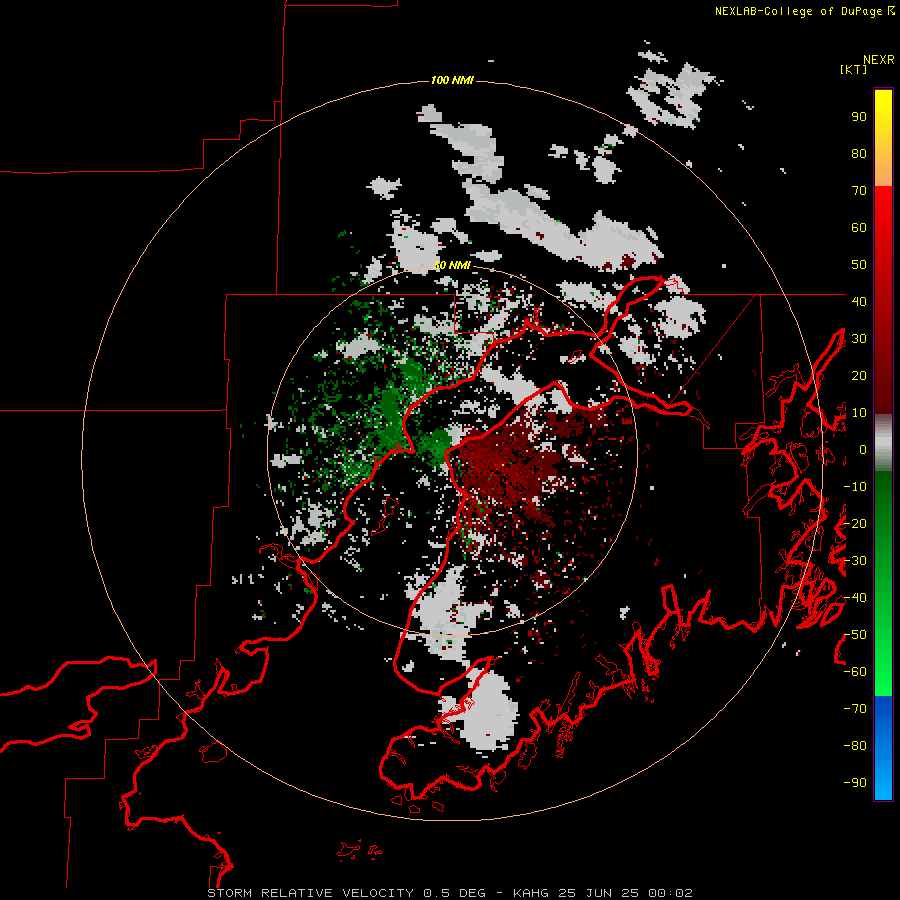Click the -80 value on the velocity scale

pyautogui.click(x=855, y=746)
